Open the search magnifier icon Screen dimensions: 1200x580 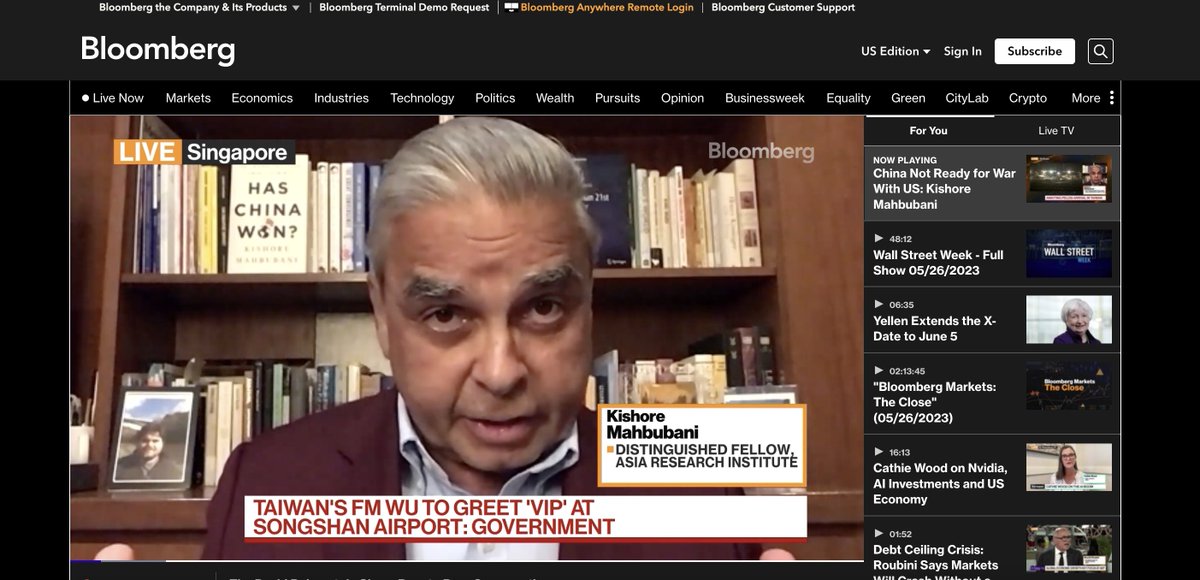pyautogui.click(x=1100, y=51)
